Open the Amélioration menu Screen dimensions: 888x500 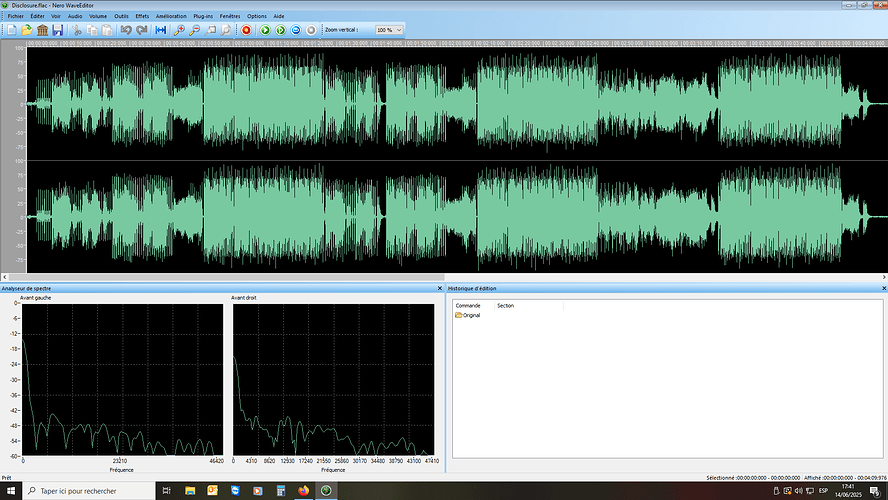[171, 16]
